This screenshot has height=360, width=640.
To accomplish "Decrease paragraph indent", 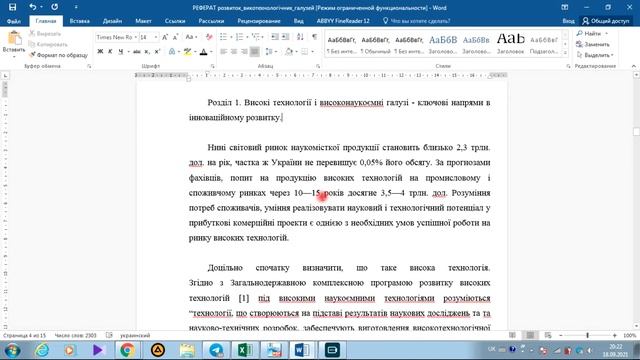I will click(x=275, y=37).
